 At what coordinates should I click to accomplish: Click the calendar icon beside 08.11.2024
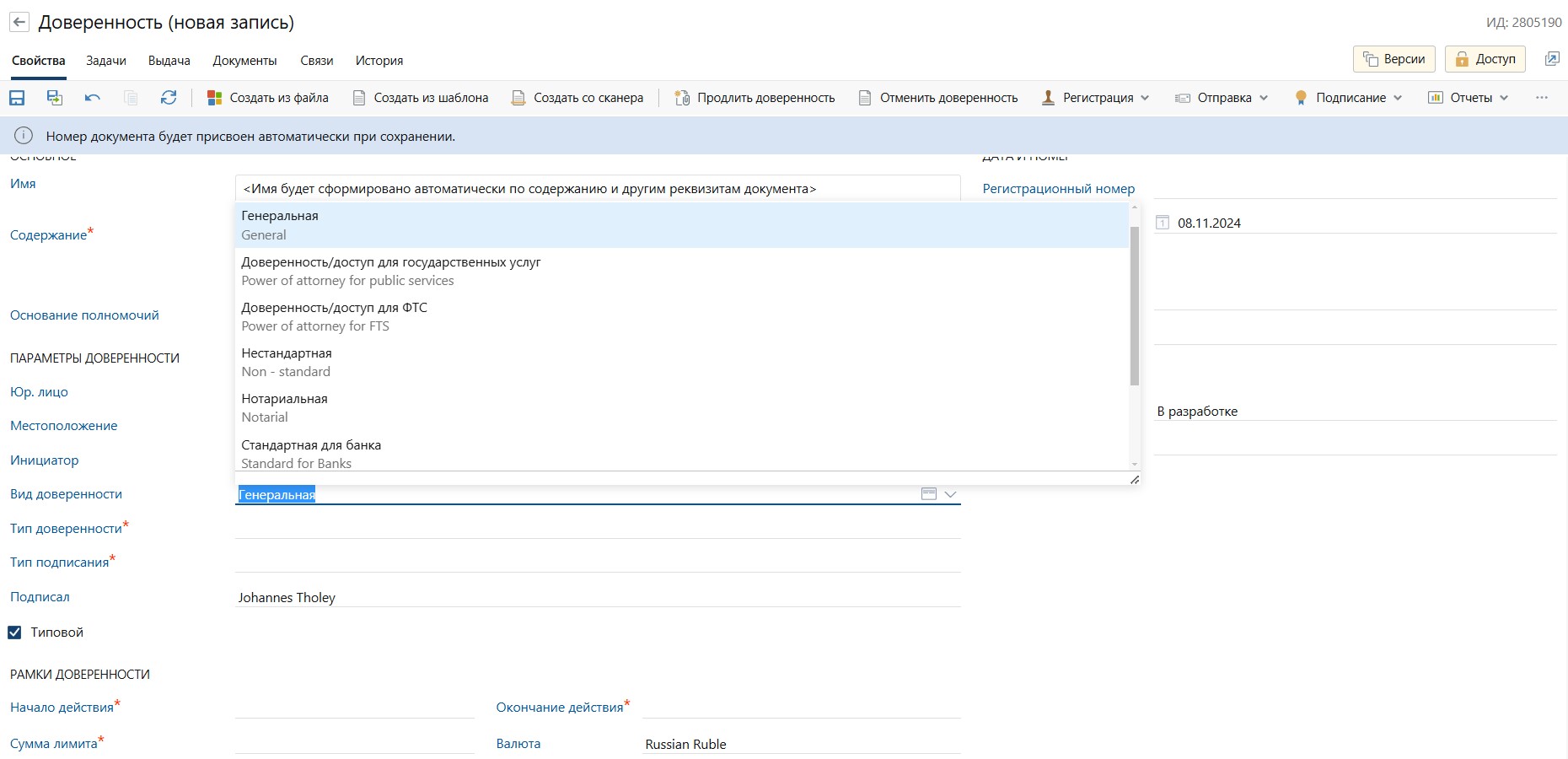coord(1163,223)
